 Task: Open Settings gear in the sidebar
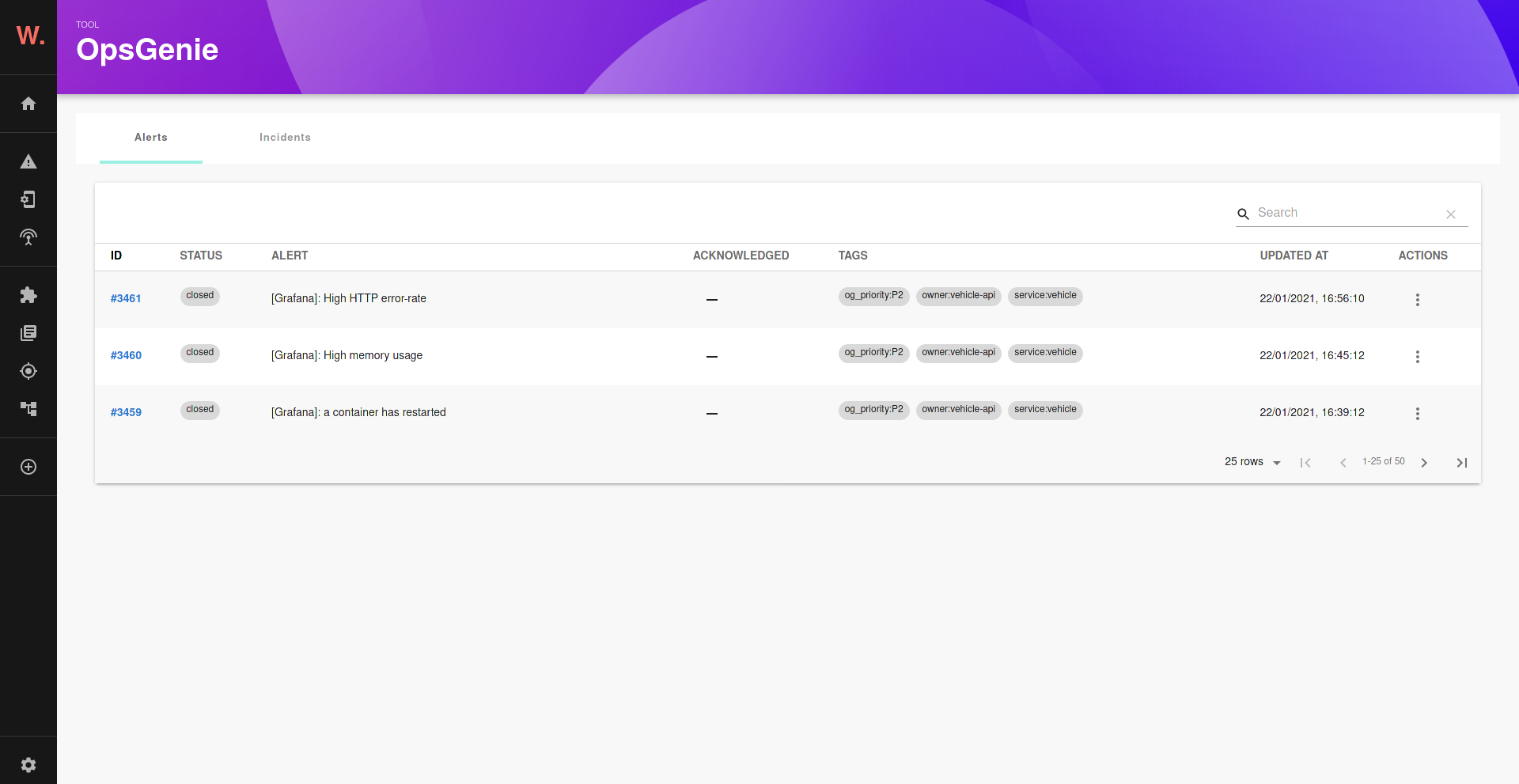pyautogui.click(x=28, y=765)
